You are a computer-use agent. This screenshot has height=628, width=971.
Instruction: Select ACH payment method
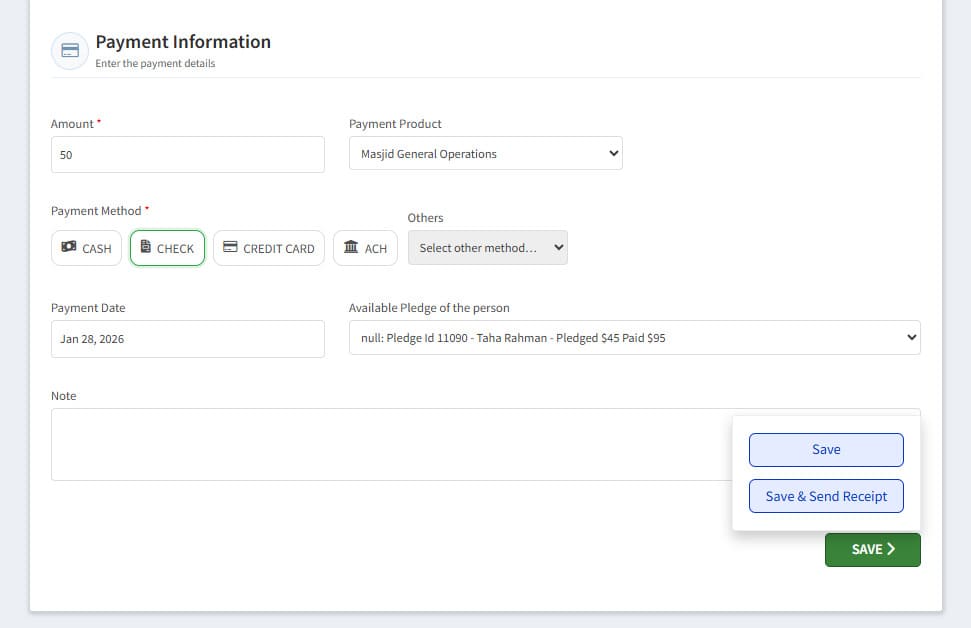(365, 248)
